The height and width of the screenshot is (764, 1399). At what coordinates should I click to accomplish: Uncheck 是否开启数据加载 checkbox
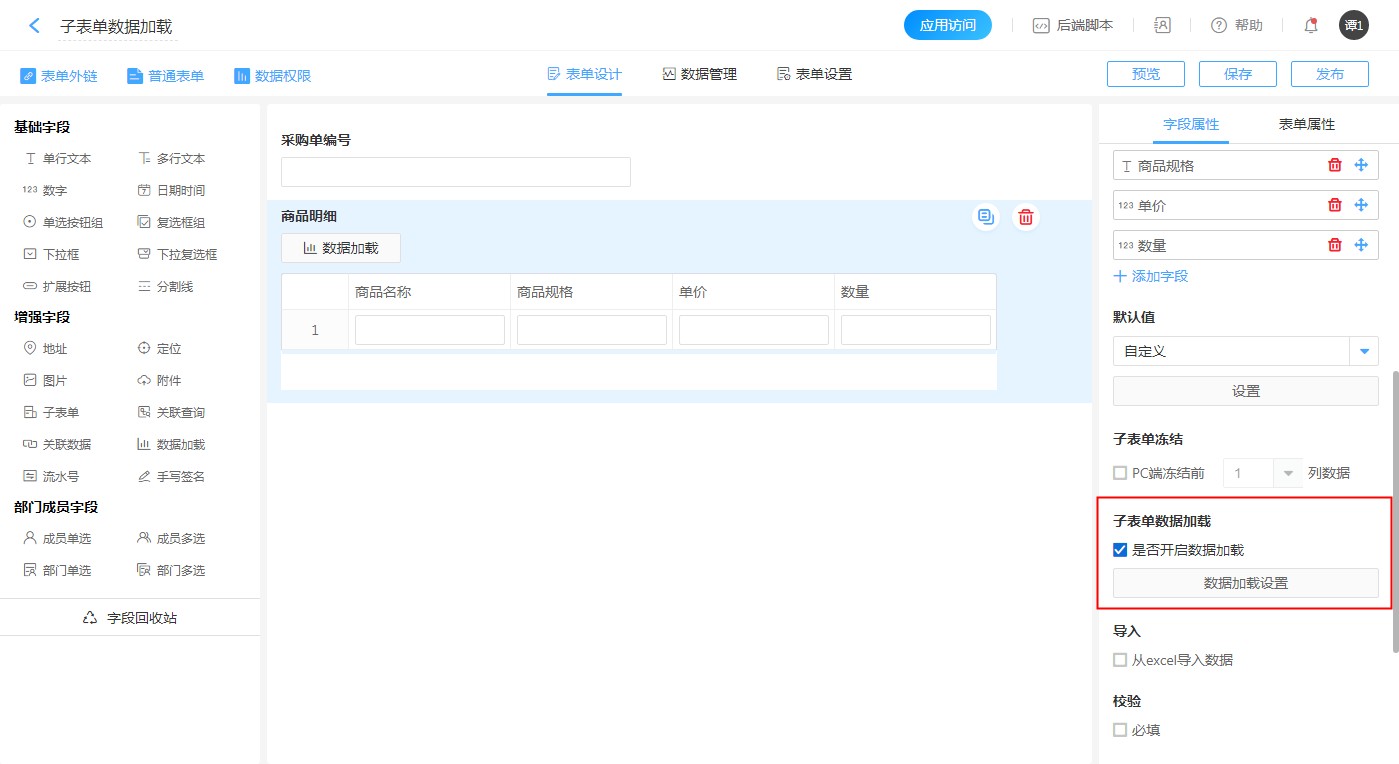[x=1120, y=550]
